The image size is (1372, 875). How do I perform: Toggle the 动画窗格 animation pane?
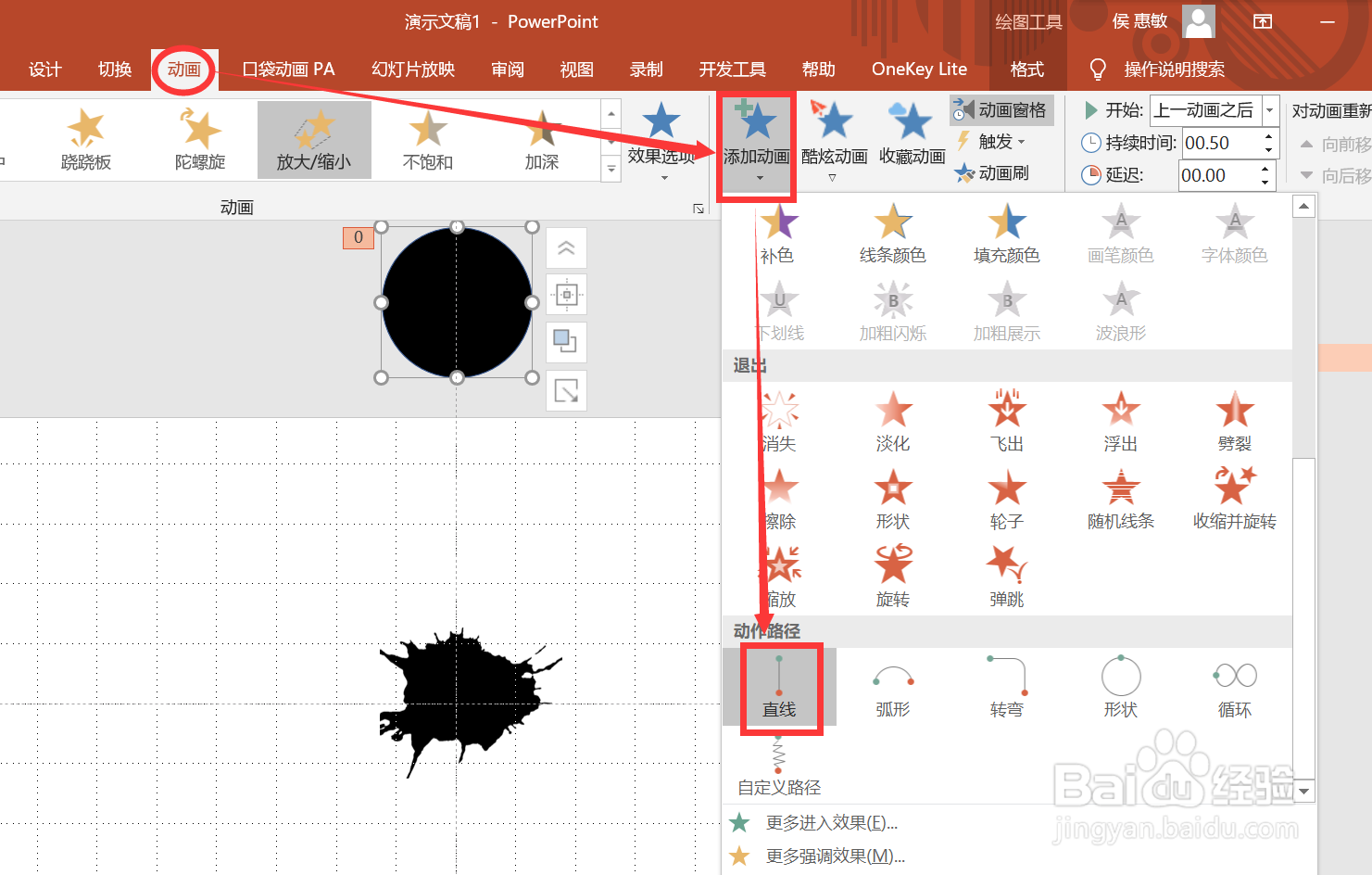1001,110
